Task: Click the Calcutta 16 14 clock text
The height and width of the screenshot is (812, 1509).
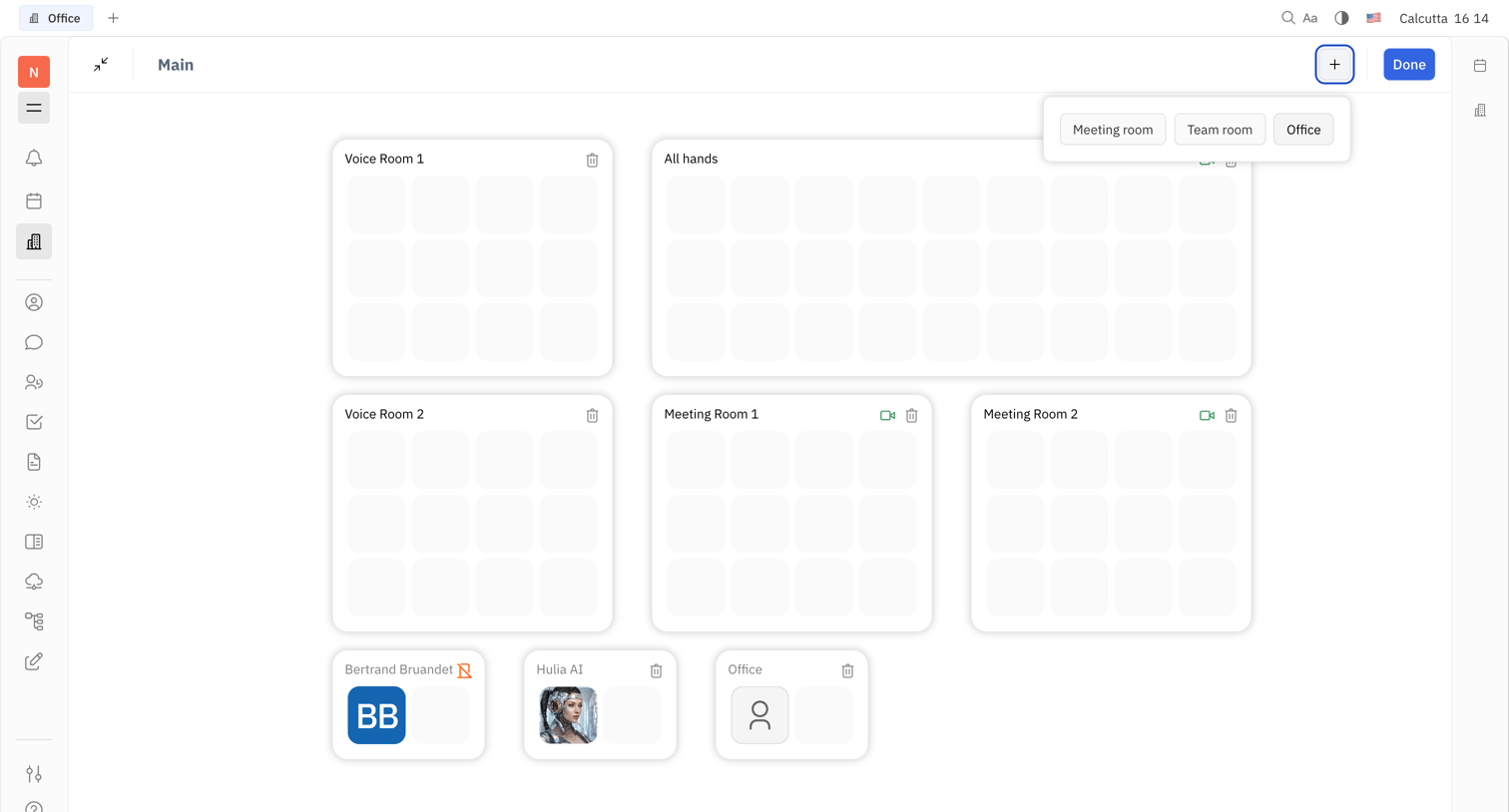Action: (1444, 18)
